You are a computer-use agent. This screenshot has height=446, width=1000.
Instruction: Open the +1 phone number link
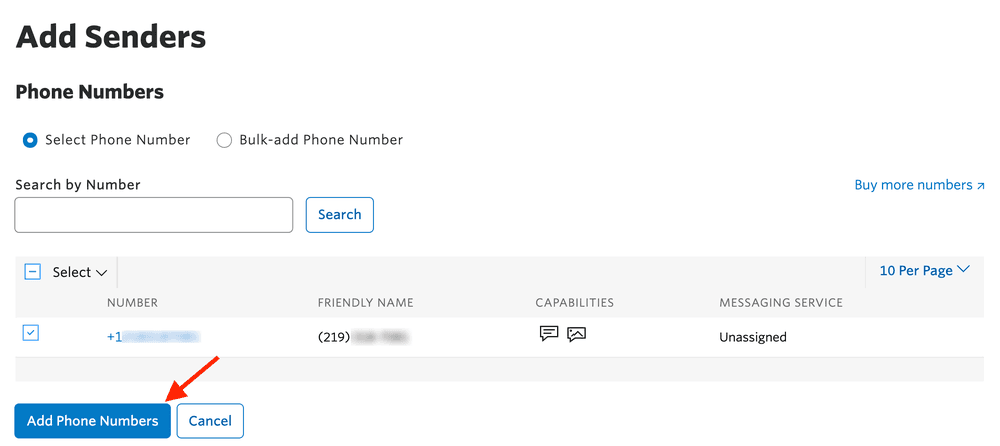153,337
